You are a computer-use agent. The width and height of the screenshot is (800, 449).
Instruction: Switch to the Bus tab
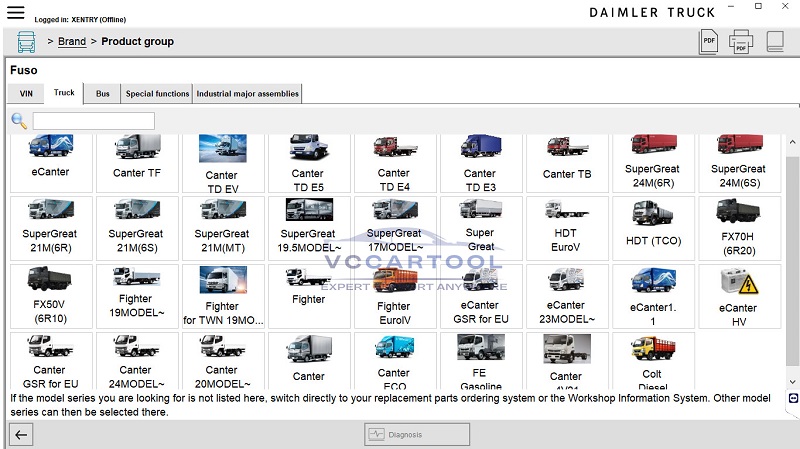click(103, 94)
